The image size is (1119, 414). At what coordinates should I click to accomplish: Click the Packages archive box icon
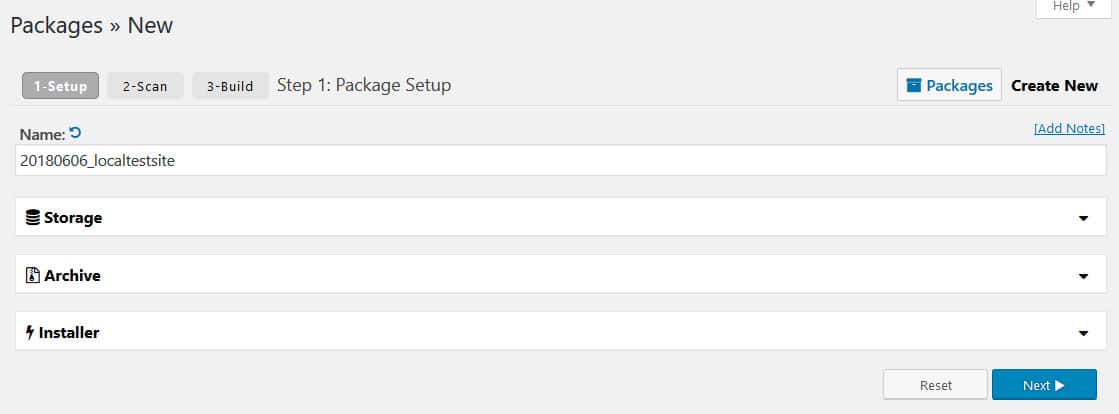pyautogui.click(x=913, y=86)
